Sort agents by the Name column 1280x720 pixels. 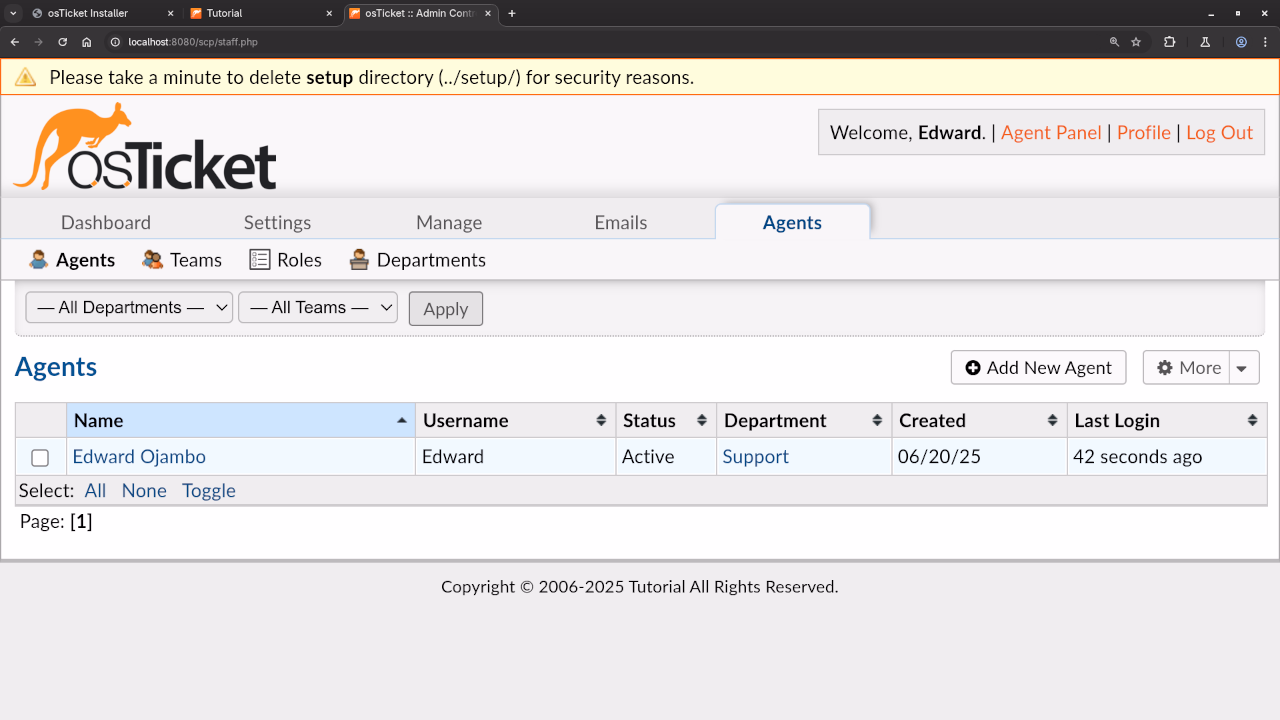click(x=240, y=421)
